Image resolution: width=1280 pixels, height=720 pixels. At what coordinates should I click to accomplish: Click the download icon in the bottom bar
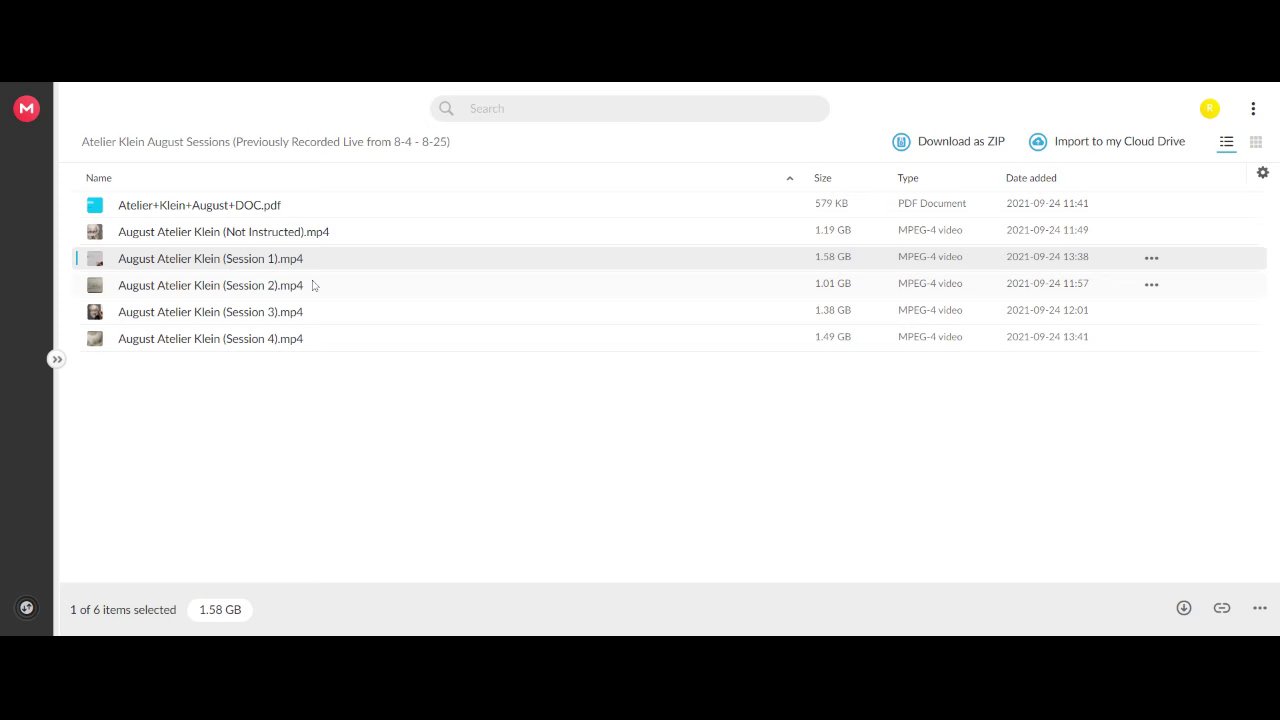coord(1184,608)
